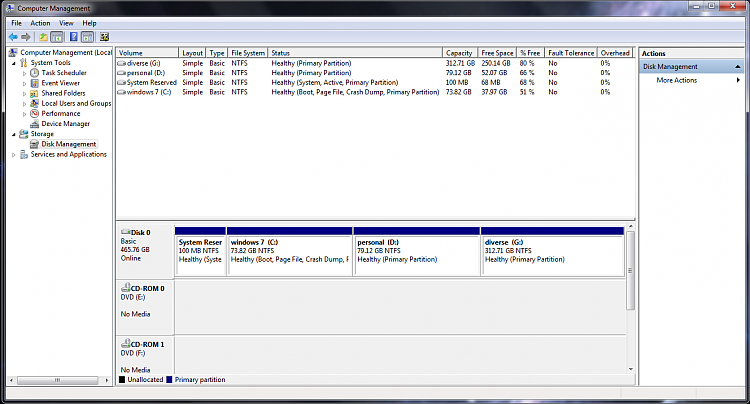Click the Local Users and Groups icon
The image size is (750, 404).
(34, 103)
